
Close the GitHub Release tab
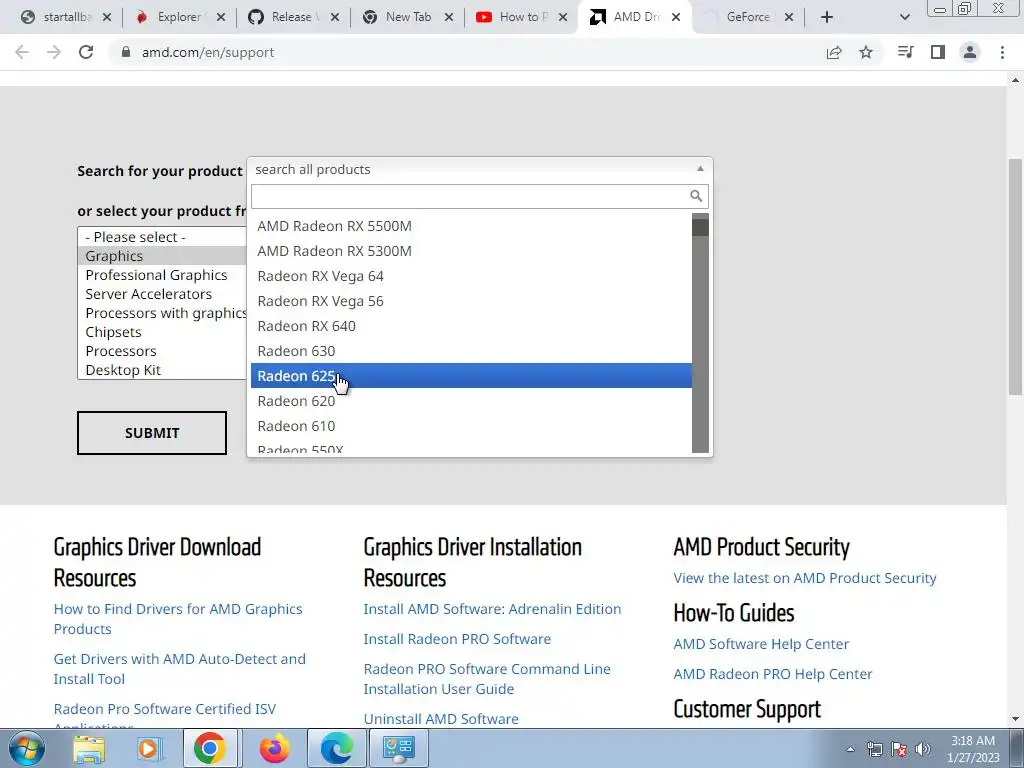point(335,17)
